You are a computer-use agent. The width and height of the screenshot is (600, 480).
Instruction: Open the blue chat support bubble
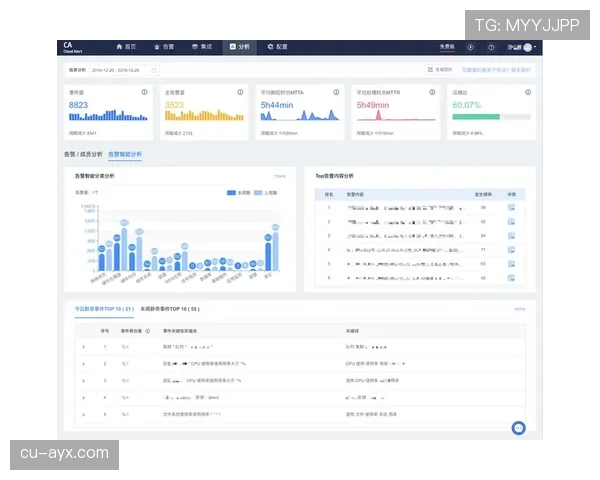click(x=518, y=428)
